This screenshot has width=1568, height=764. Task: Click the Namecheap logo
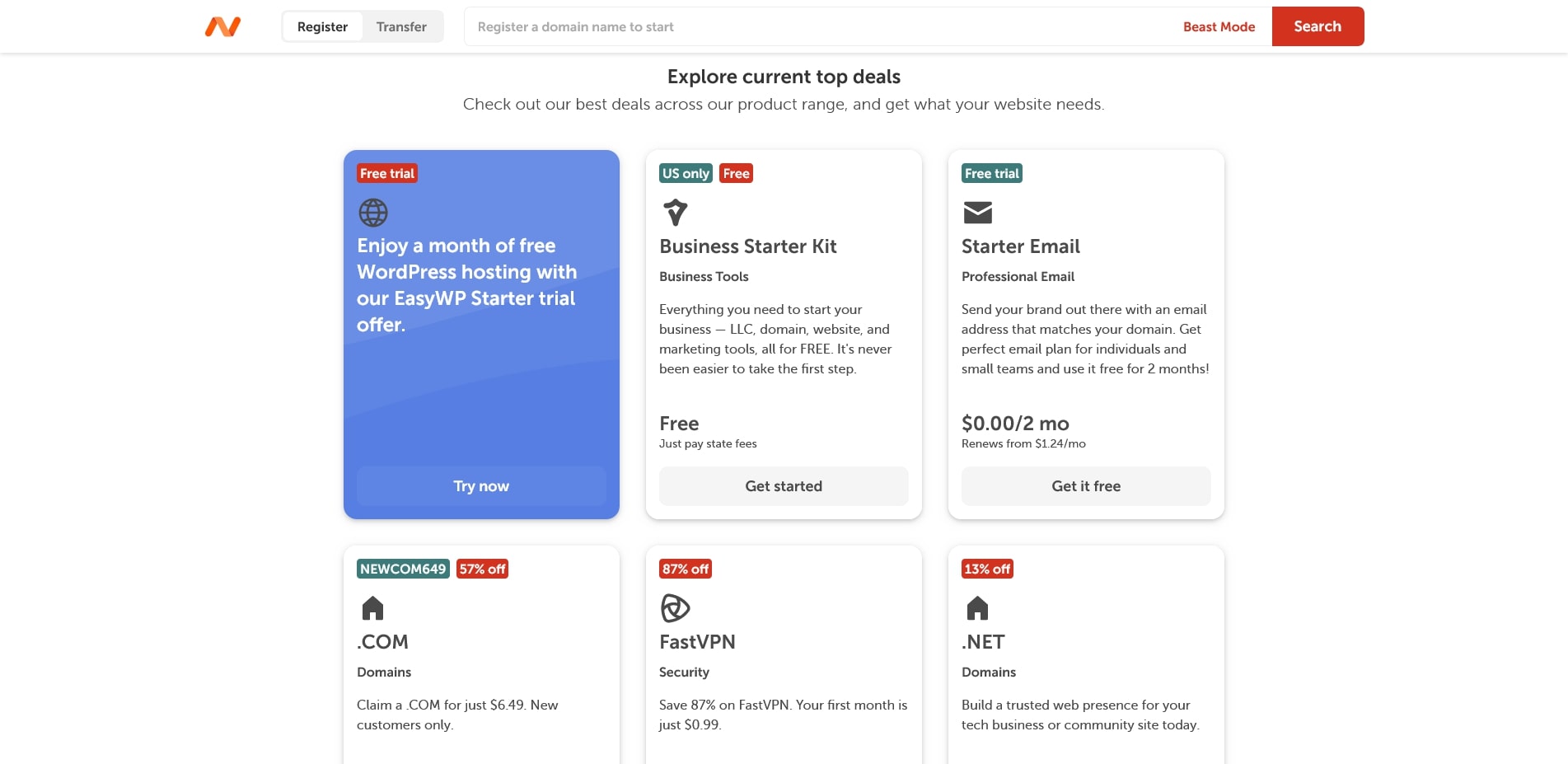pyautogui.click(x=222, y=26)
